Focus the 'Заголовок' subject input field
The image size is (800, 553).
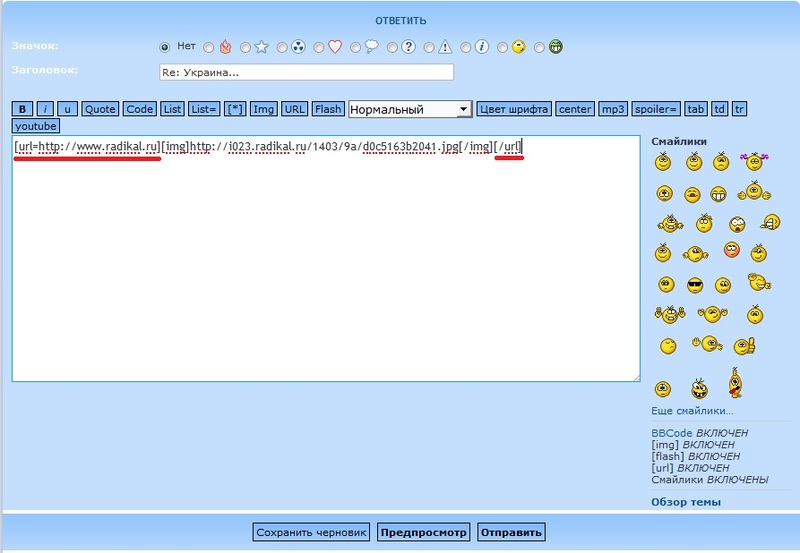coord(307,72)
